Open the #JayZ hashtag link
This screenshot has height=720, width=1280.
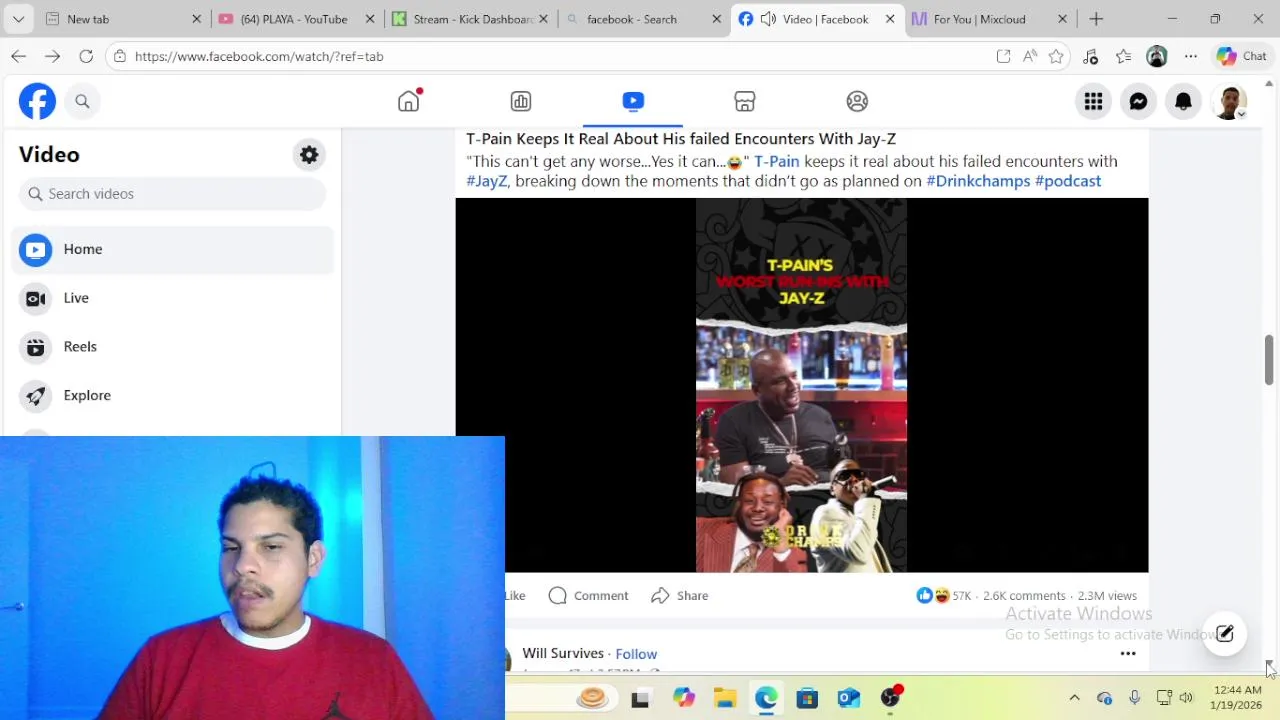click(x=486, y=181)
